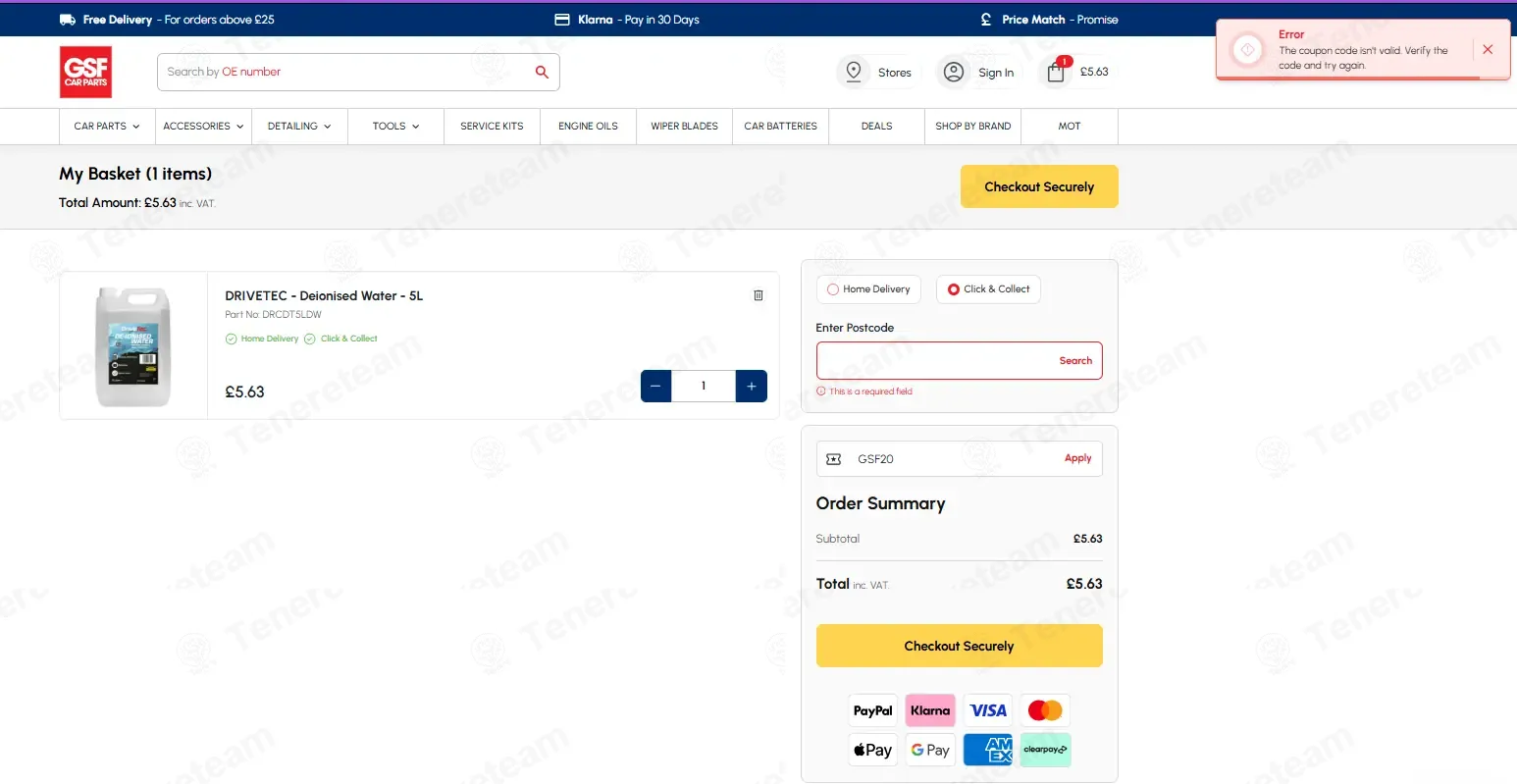Click the Order Summary heading
This screenshot has height=784, width=1517.
(x=880, y=503)
